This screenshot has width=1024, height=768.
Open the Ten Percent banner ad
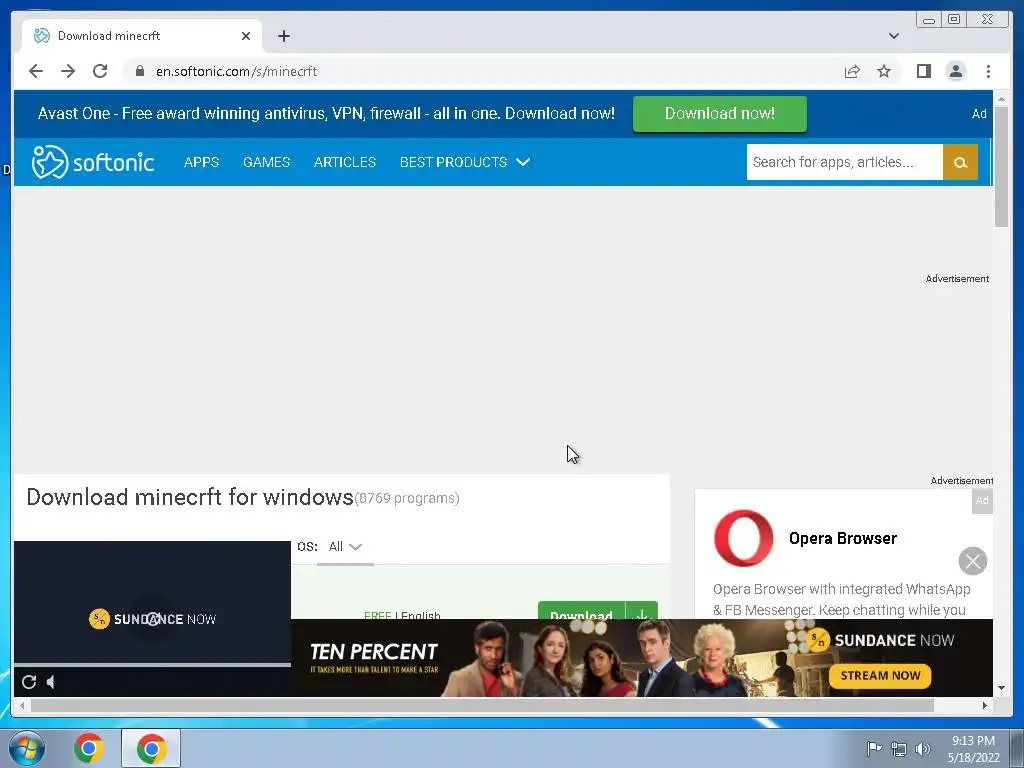[x=641, y=658]
